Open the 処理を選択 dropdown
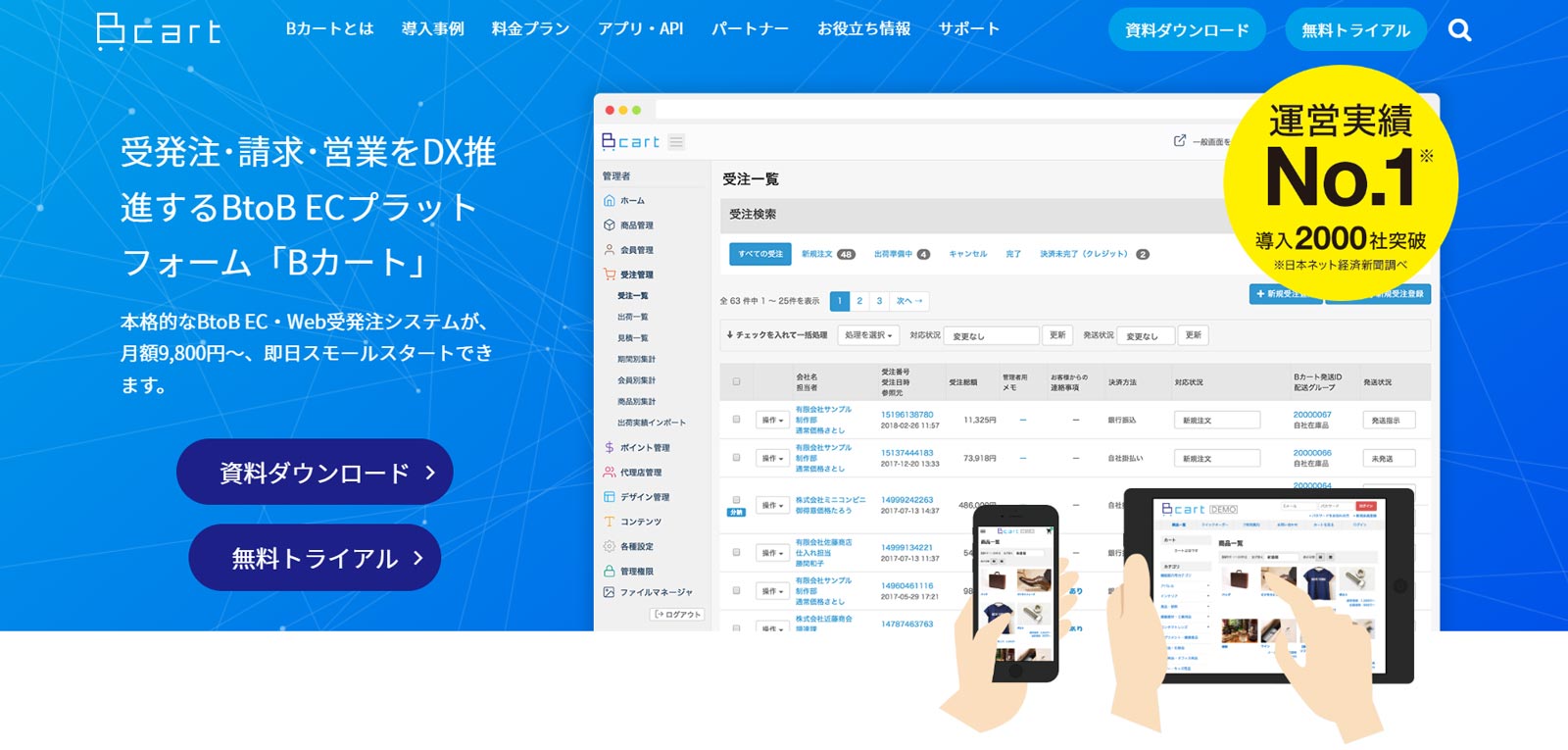 (x=868, y=335)
